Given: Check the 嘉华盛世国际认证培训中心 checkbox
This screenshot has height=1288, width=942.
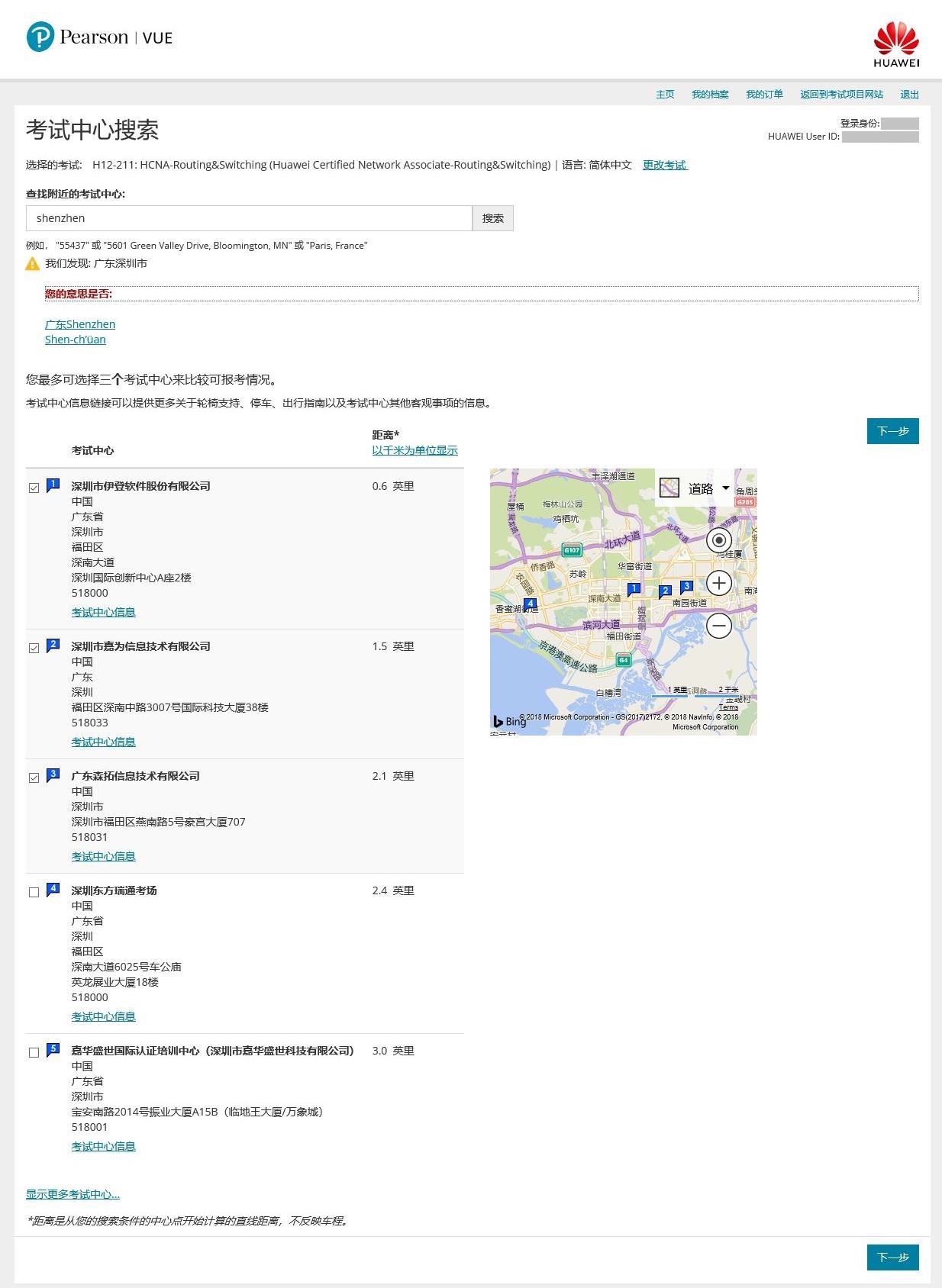Looking at the screenshot, I should (x=34, y=1052).
